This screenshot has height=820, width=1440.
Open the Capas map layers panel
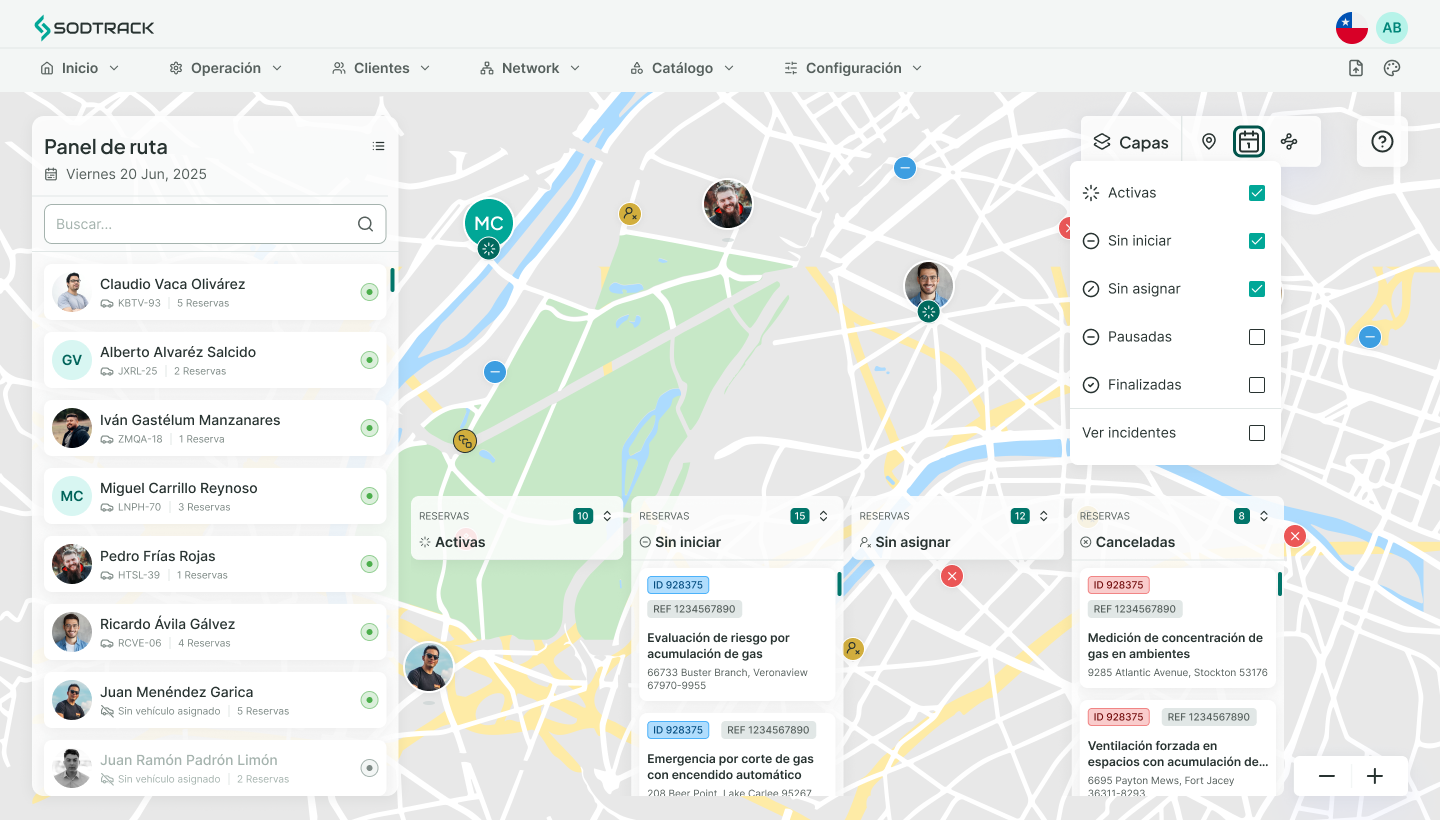(x=1130, y=141)
